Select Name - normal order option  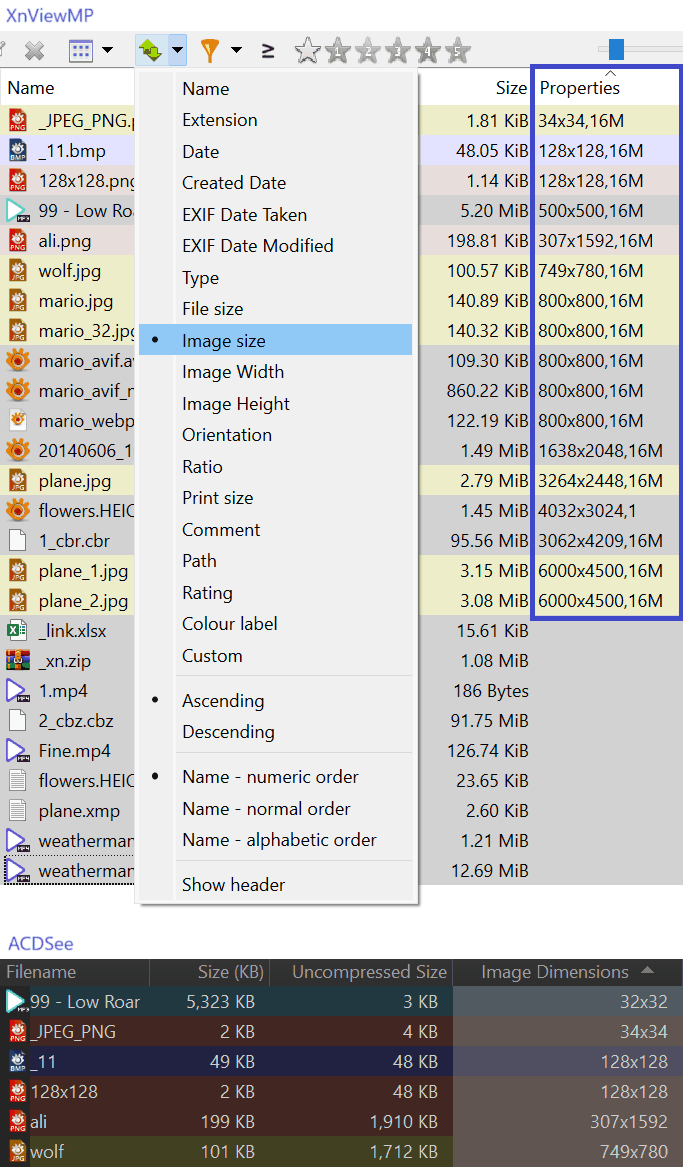tap(267, 809)
